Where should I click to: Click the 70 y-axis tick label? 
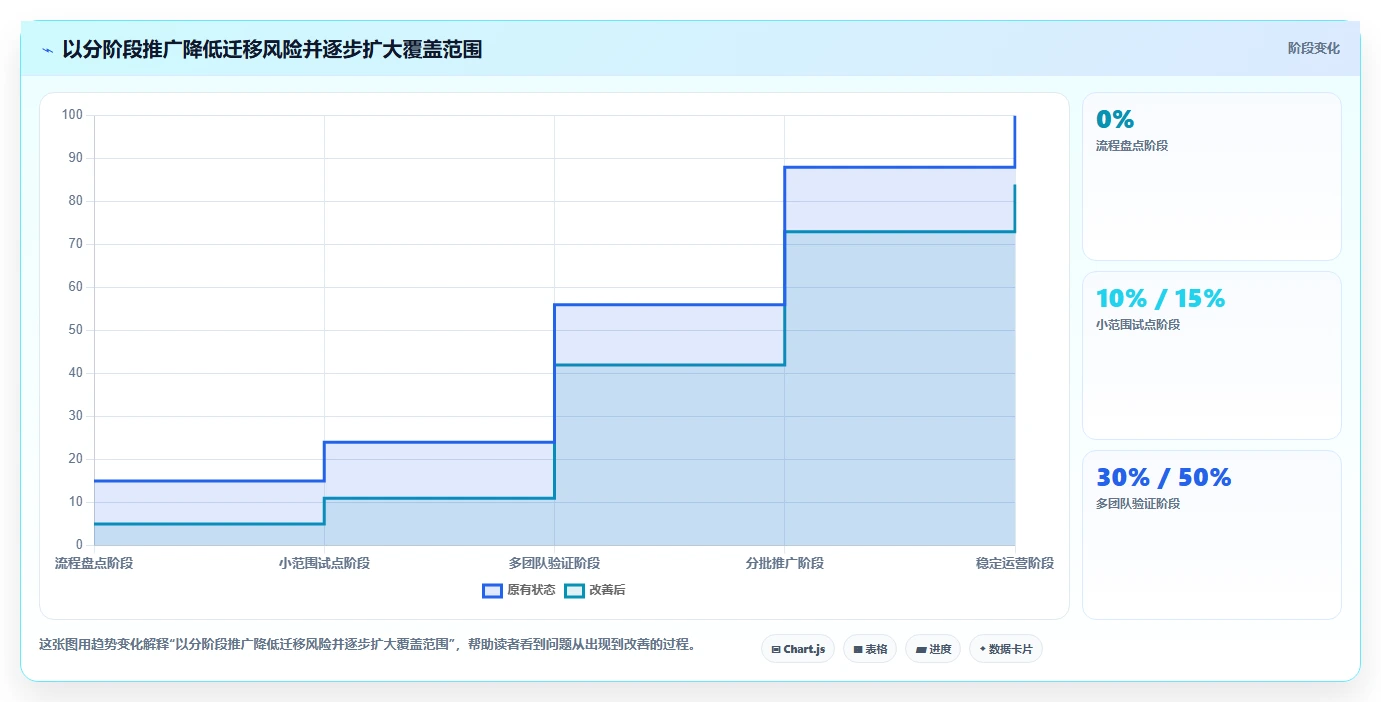(x=75, y=244)
